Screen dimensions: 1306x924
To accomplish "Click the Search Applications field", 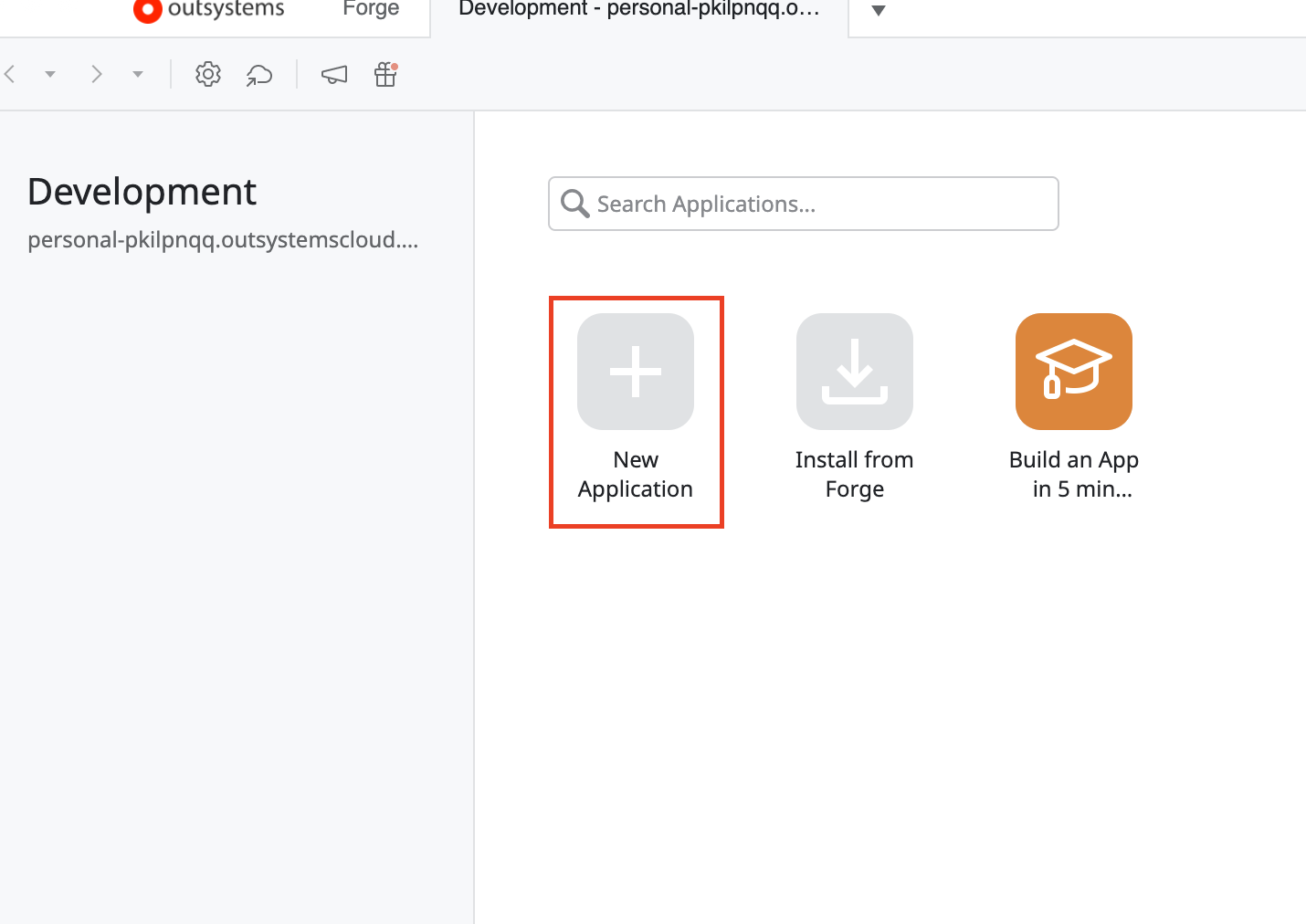I will click(803, 203).
